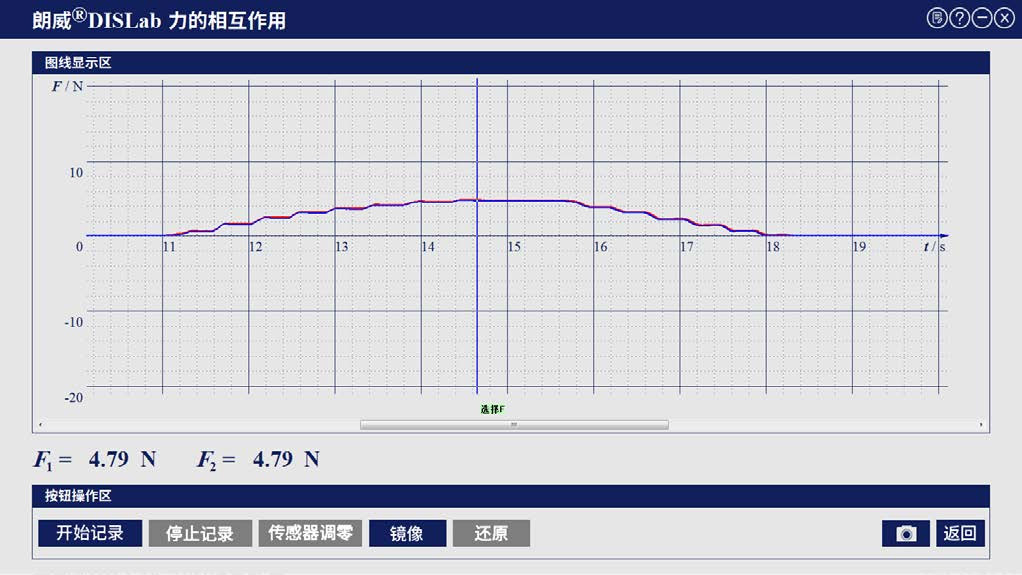Click the F2 force reading value
1022x575 pixels.
pyautogui.click(x=272, y=460)
